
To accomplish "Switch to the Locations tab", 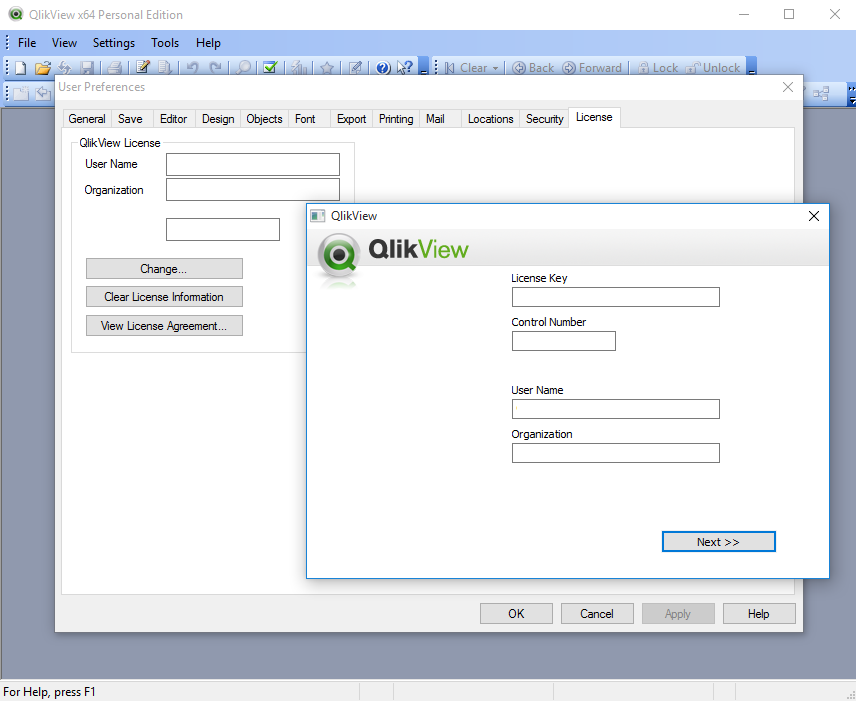I will (490, 119).
